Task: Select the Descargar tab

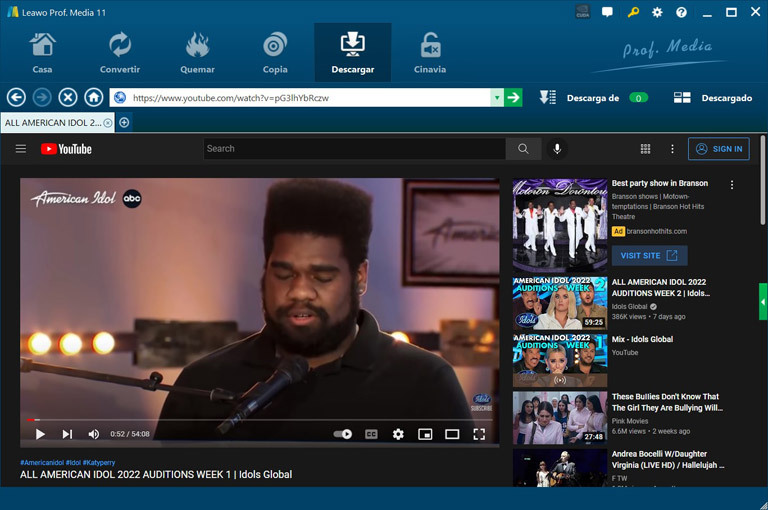Action: coord(353,52)
